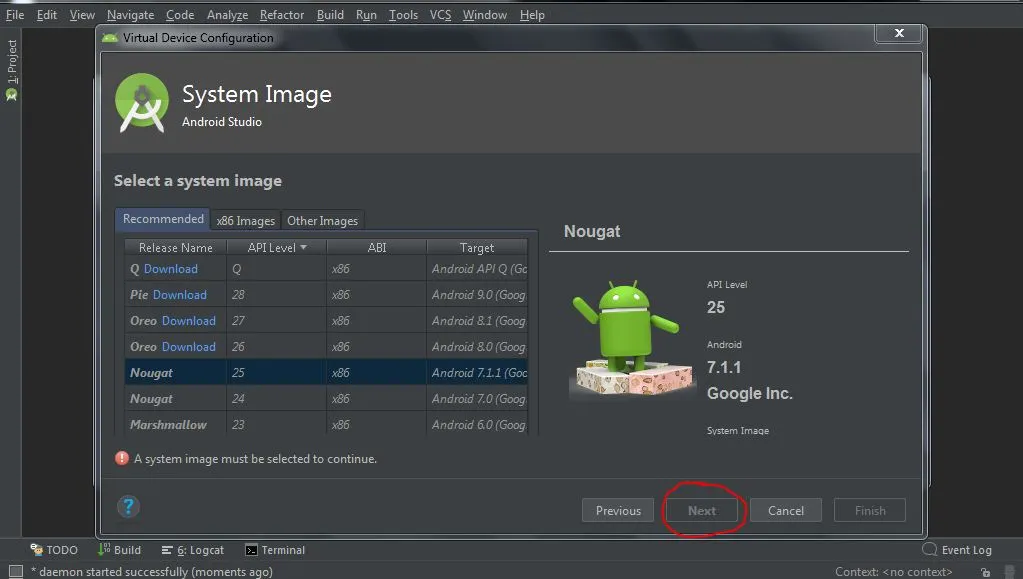Download the Oreo API 27 image

click(x=189, y=321)
